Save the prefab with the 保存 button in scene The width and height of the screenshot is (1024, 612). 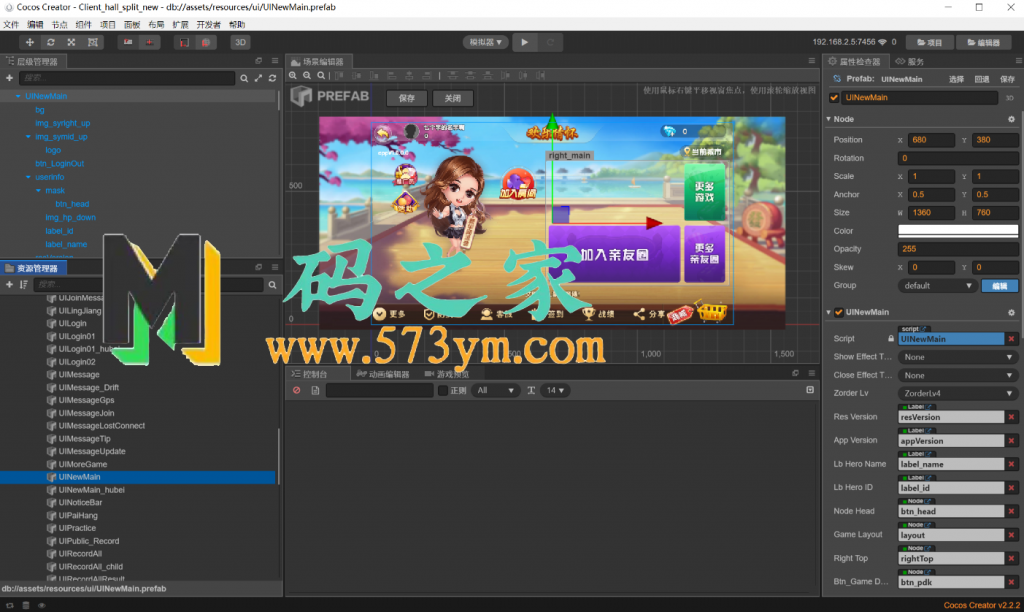407,98
